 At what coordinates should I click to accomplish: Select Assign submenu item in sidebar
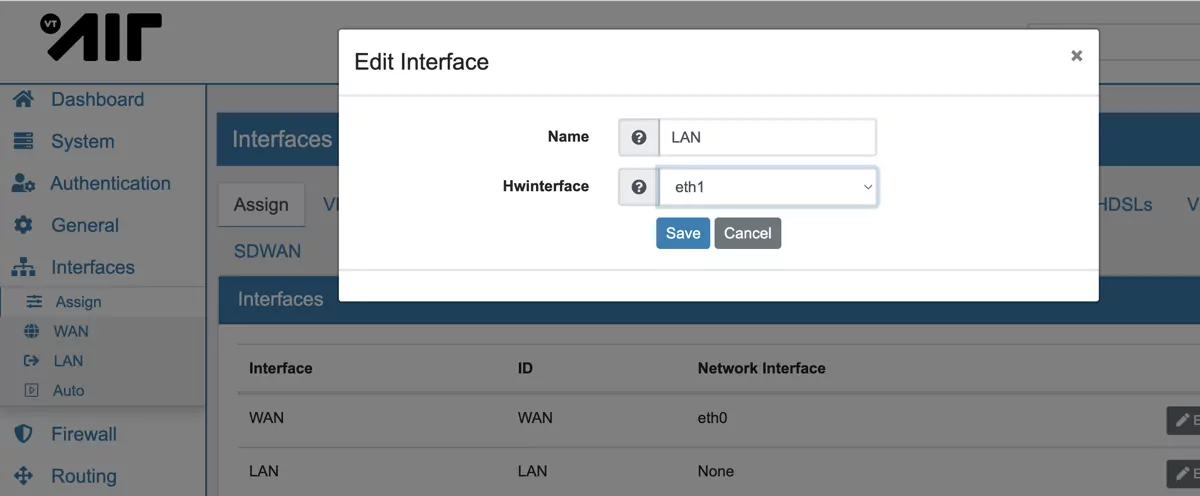78,301
